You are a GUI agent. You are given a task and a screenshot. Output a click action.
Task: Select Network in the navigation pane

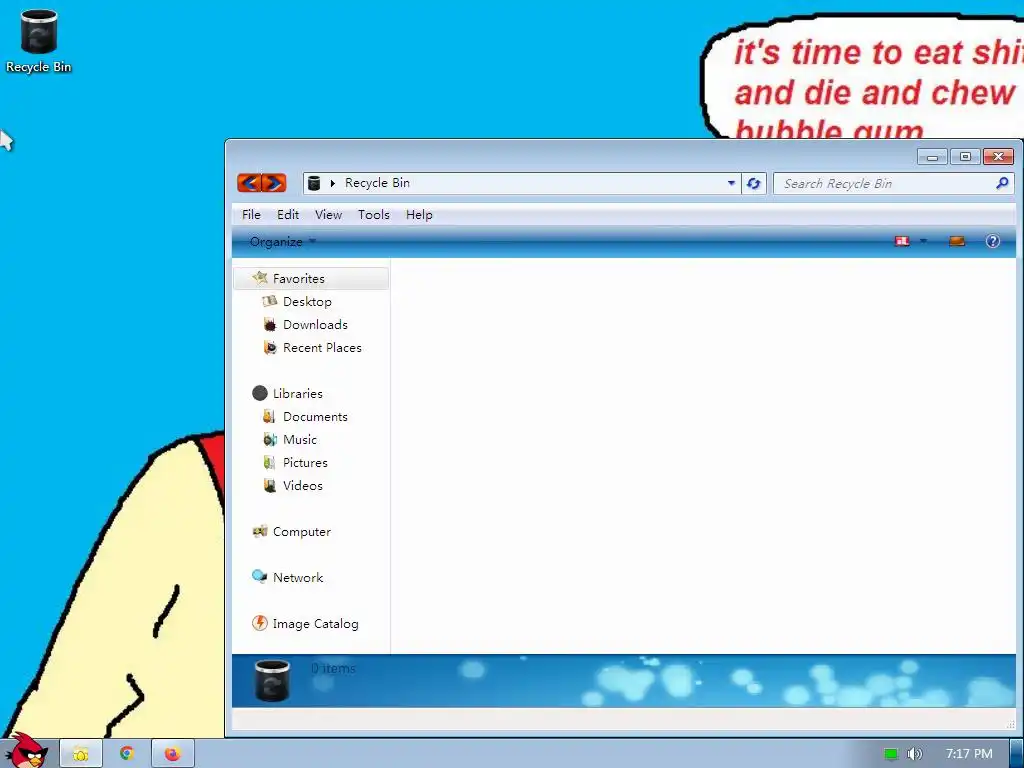tap(298, 577)
